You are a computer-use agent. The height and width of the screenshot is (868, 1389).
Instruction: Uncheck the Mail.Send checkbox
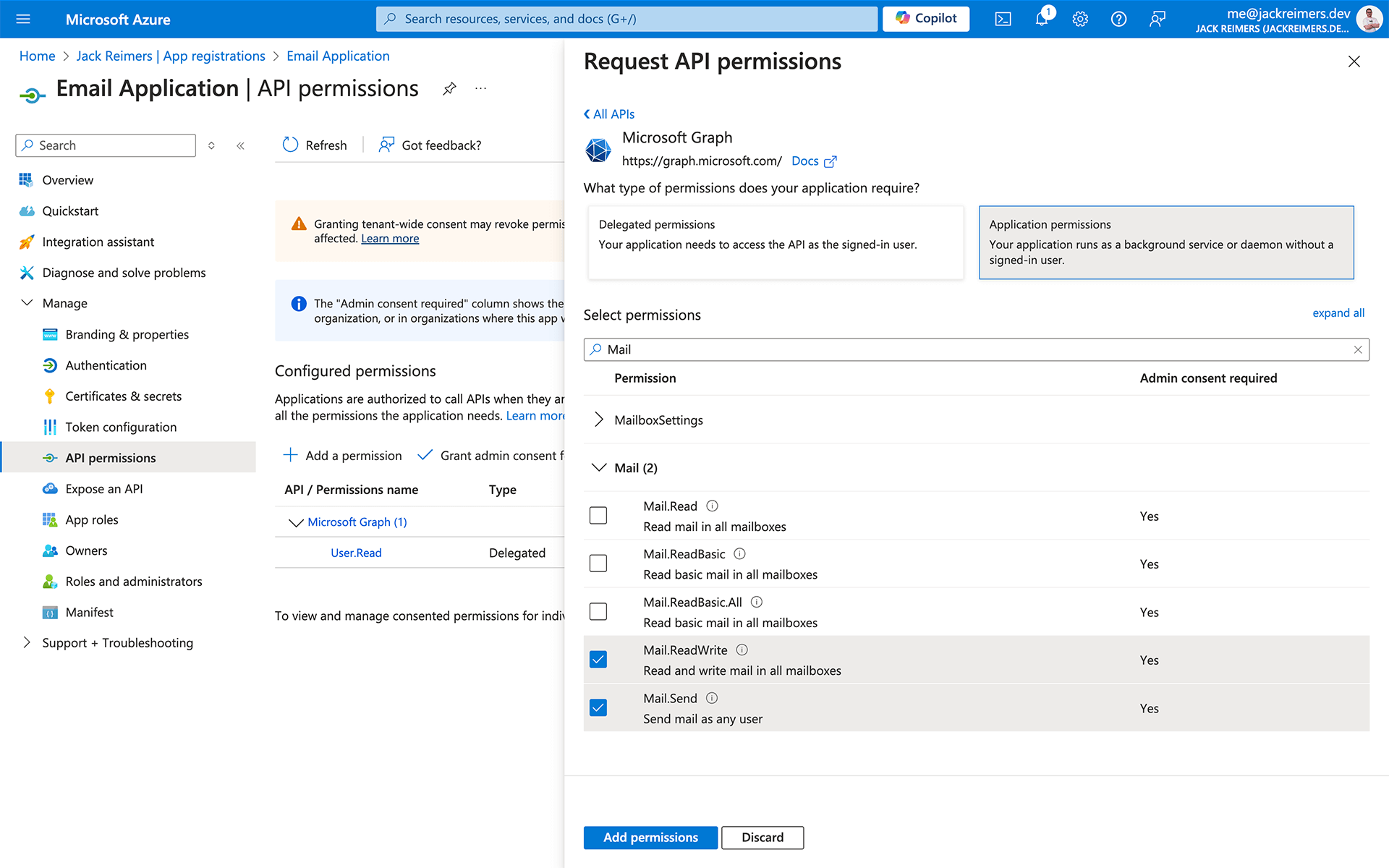pyautogui.click(x=598, y=707)
